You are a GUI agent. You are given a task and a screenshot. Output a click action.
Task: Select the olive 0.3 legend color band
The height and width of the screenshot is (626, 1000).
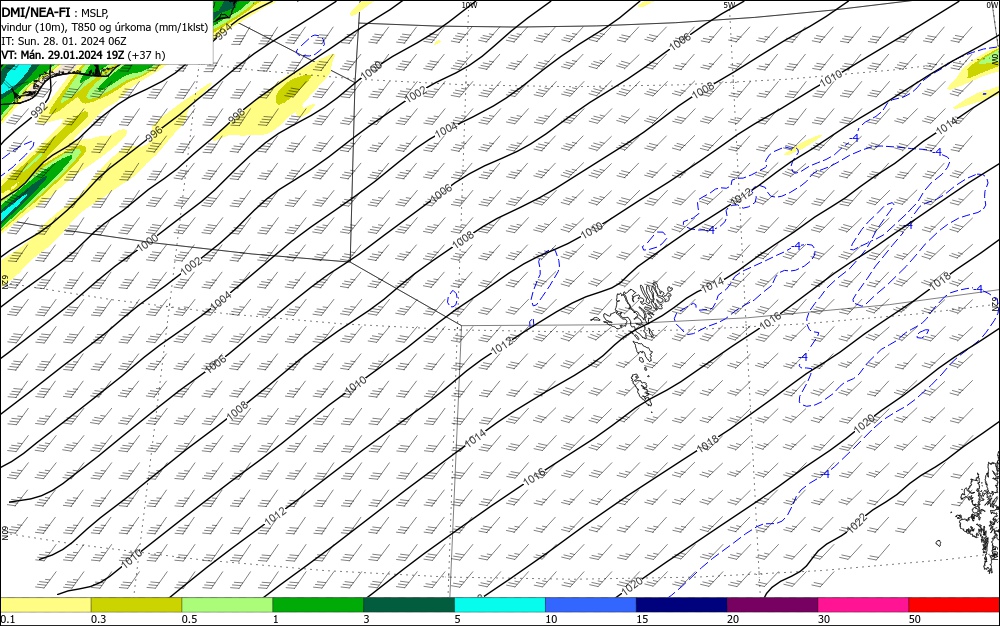136,605
